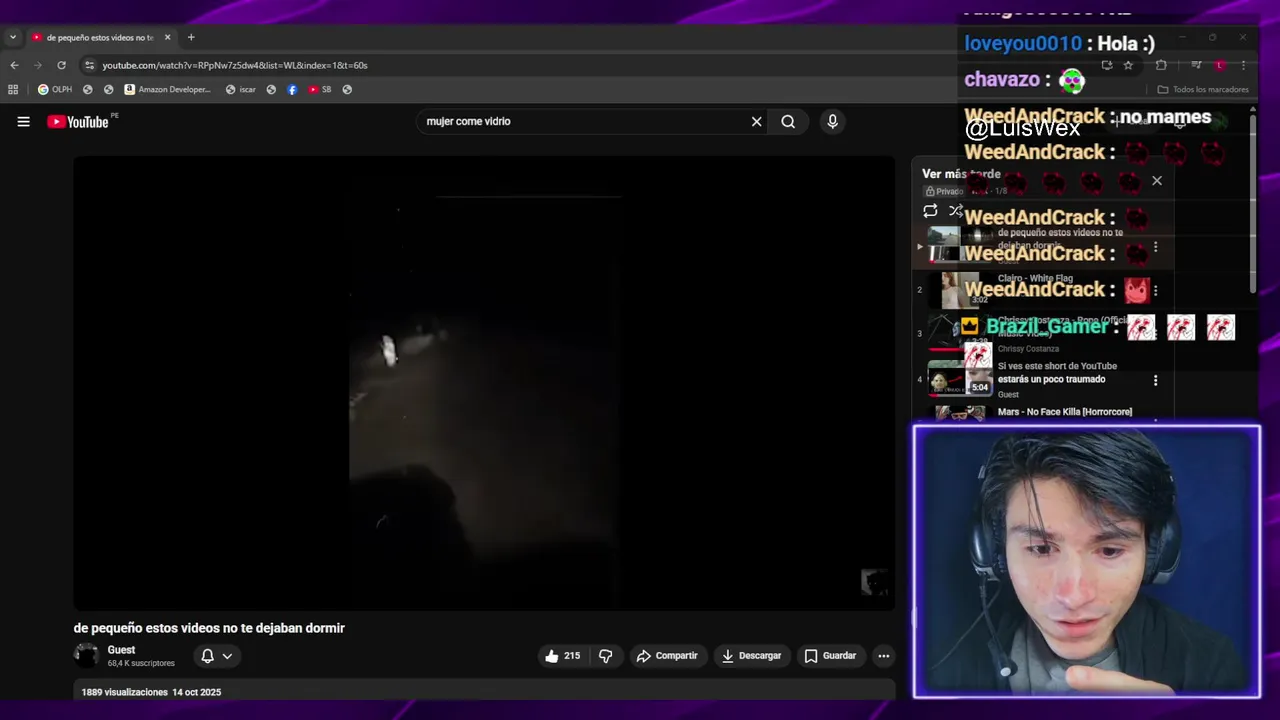The width and height of the screenshot is (1280, 720).
Task: Save the video with Guardar
Action: 830,656
